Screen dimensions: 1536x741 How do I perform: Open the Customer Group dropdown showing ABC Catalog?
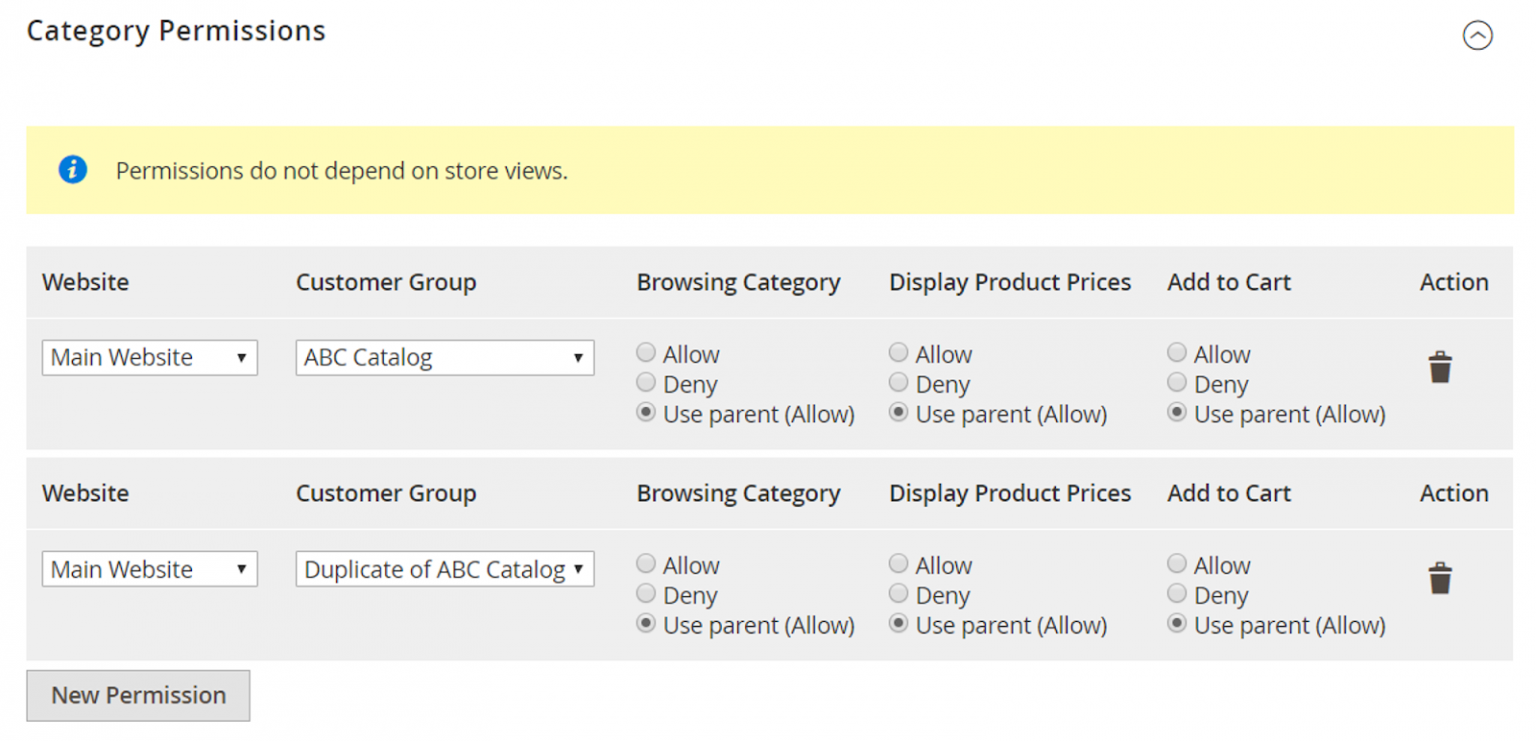tap(444, 357)
